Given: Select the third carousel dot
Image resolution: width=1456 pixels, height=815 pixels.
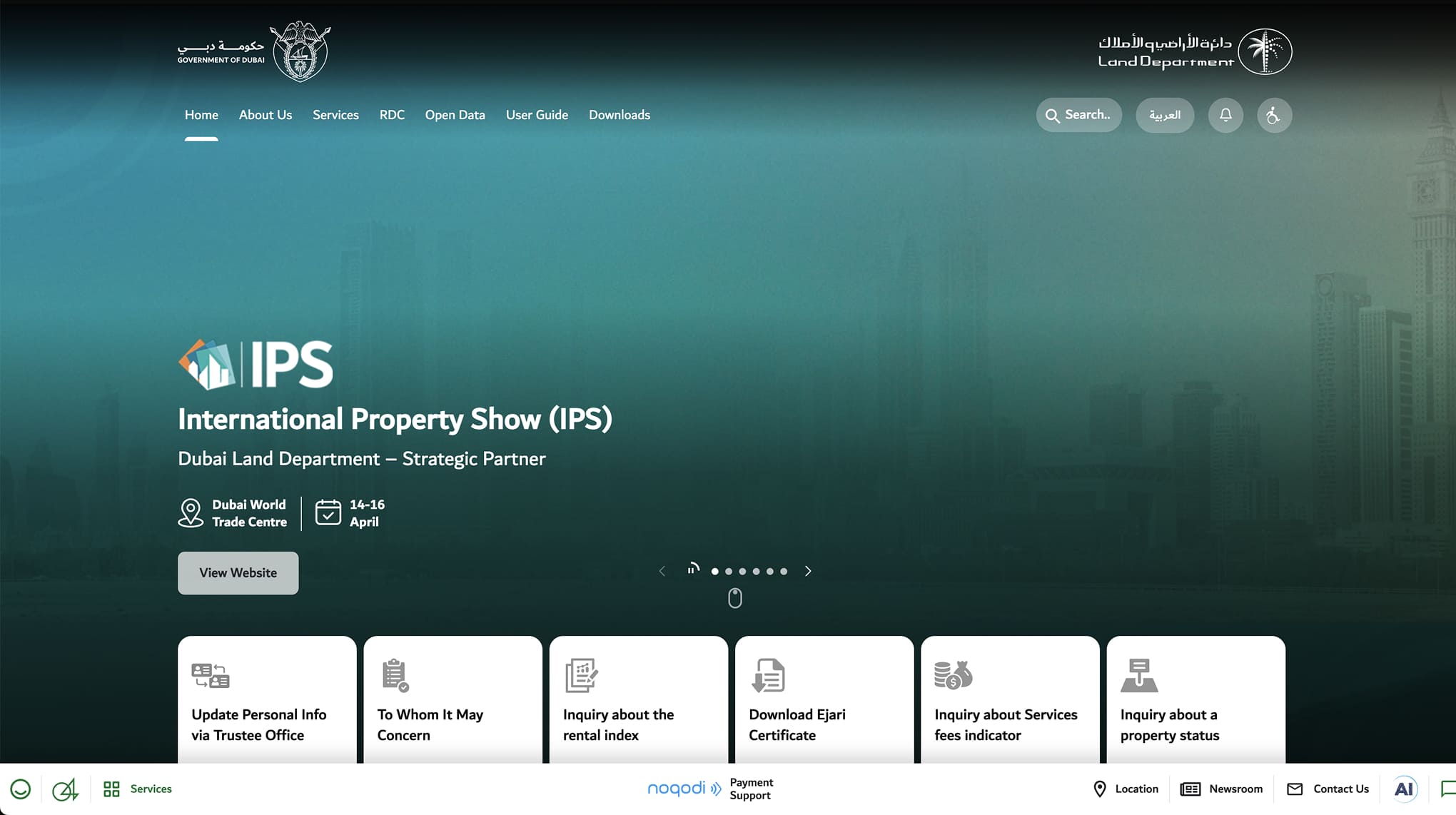Looking at the screenshot, I should pyautogui.click(x=742, y=571).
